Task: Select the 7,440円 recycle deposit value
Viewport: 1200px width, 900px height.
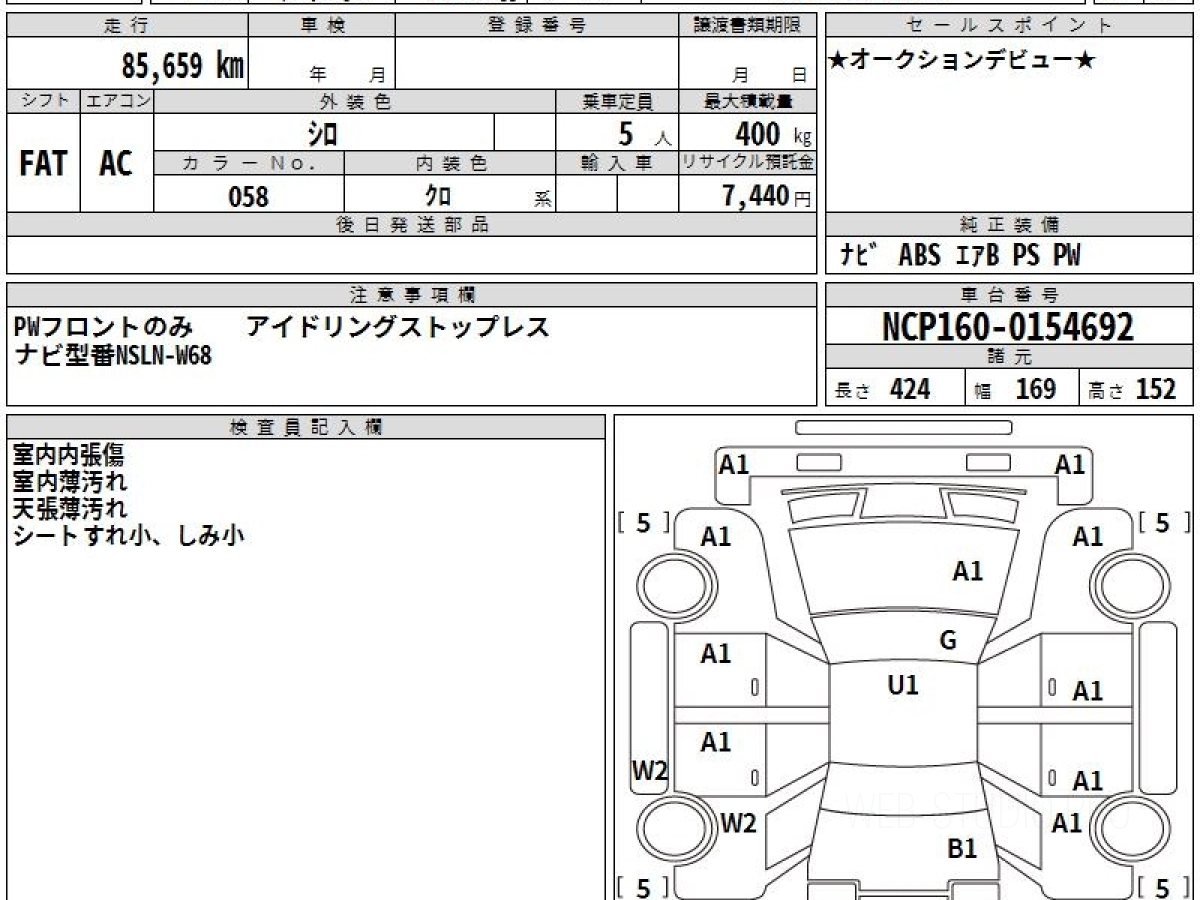Action: pos(767,196)
